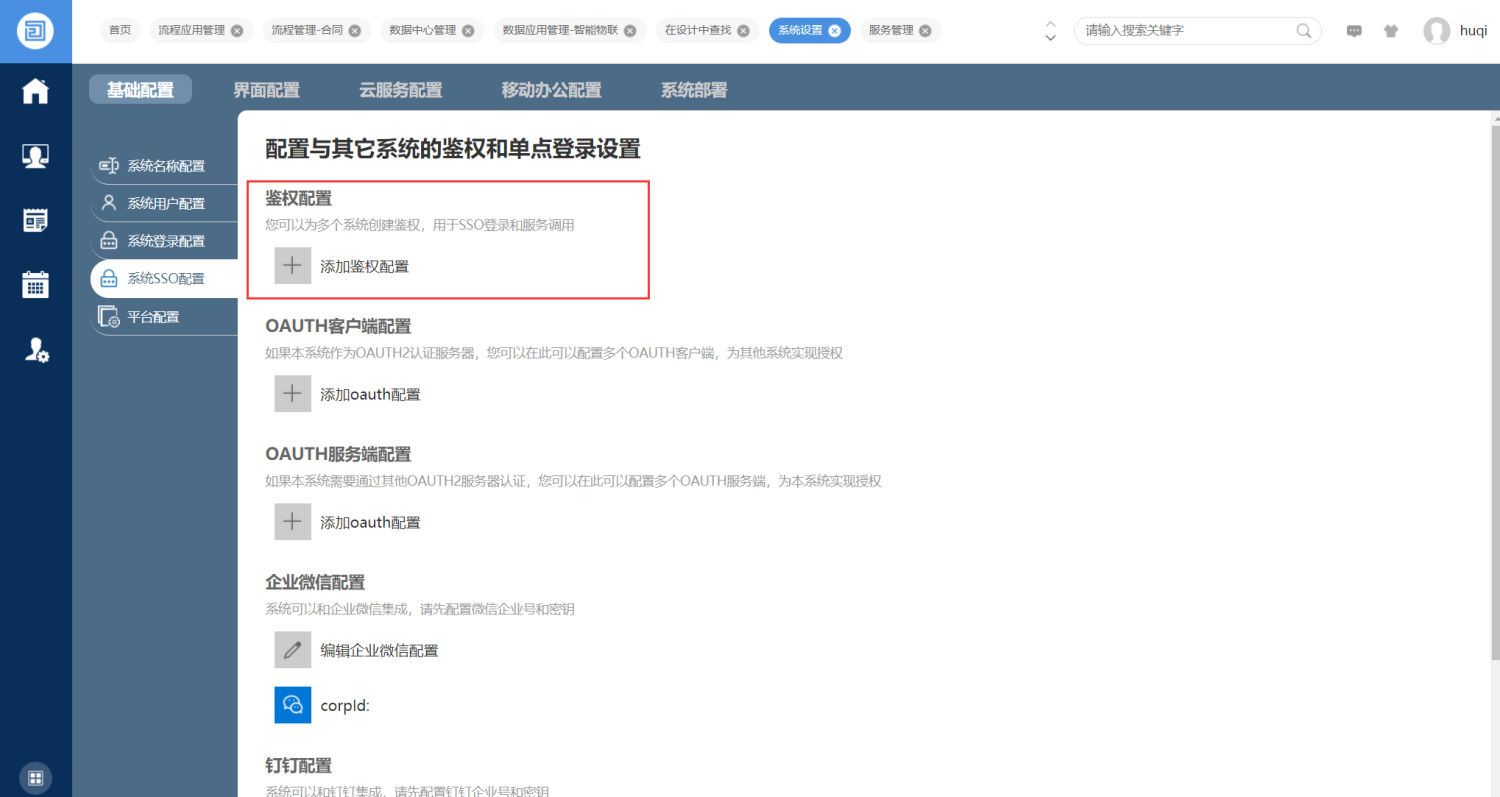The image size is (1500, 797).
Task: Open user settings icon in left sidebar
Action: click(36, 349)
